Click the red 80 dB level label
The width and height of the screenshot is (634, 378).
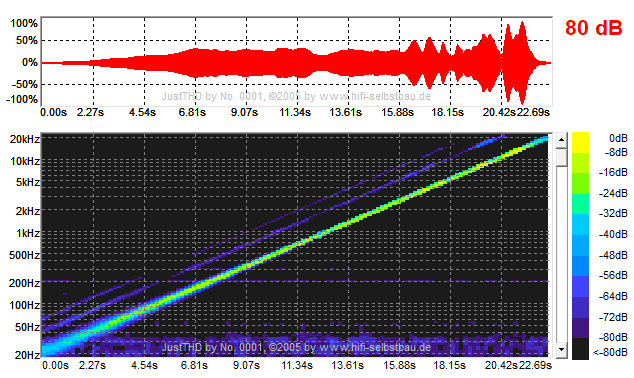593,28
